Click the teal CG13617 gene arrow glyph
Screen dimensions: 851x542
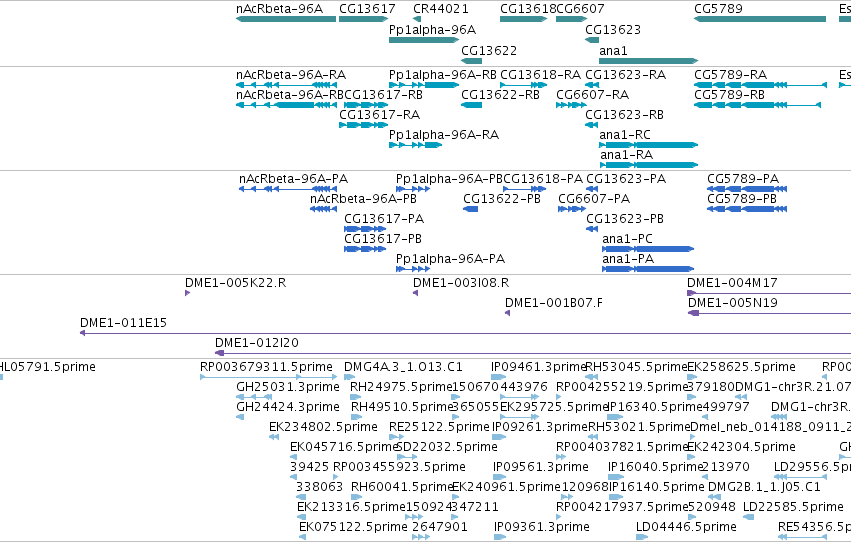363,19
